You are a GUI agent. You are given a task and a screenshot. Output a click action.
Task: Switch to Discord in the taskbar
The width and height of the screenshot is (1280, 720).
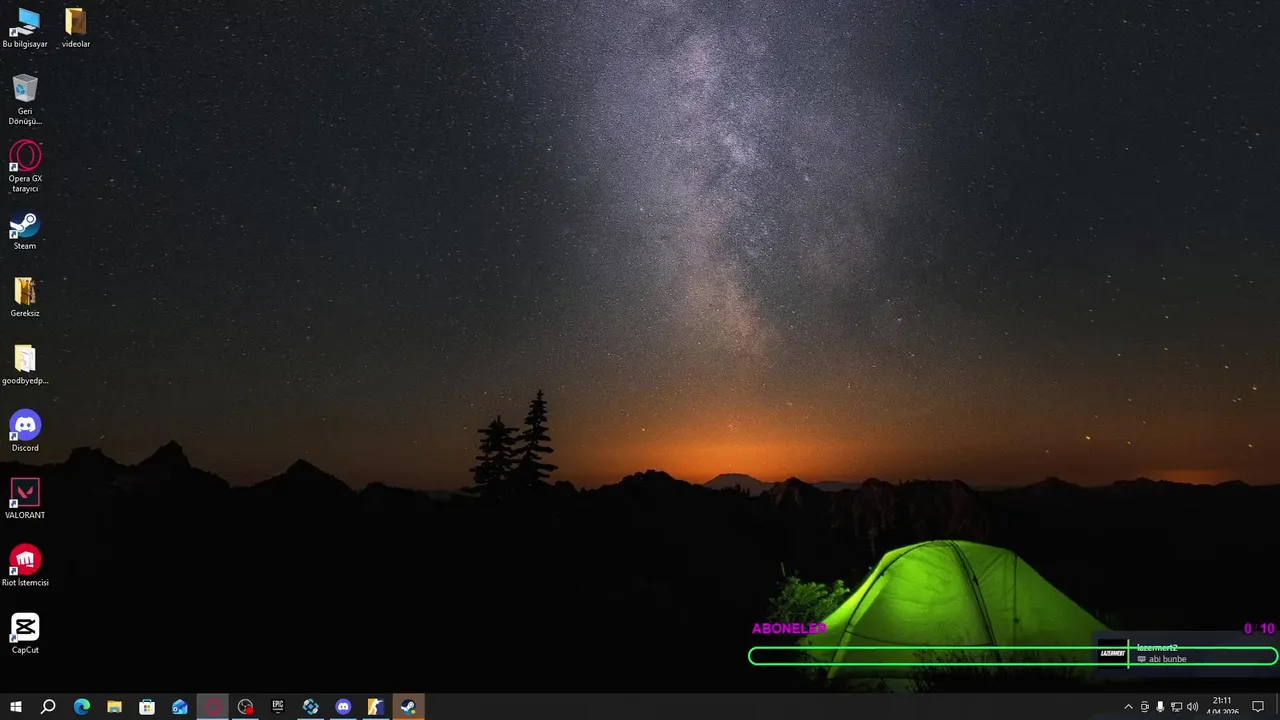coord(343,707)
